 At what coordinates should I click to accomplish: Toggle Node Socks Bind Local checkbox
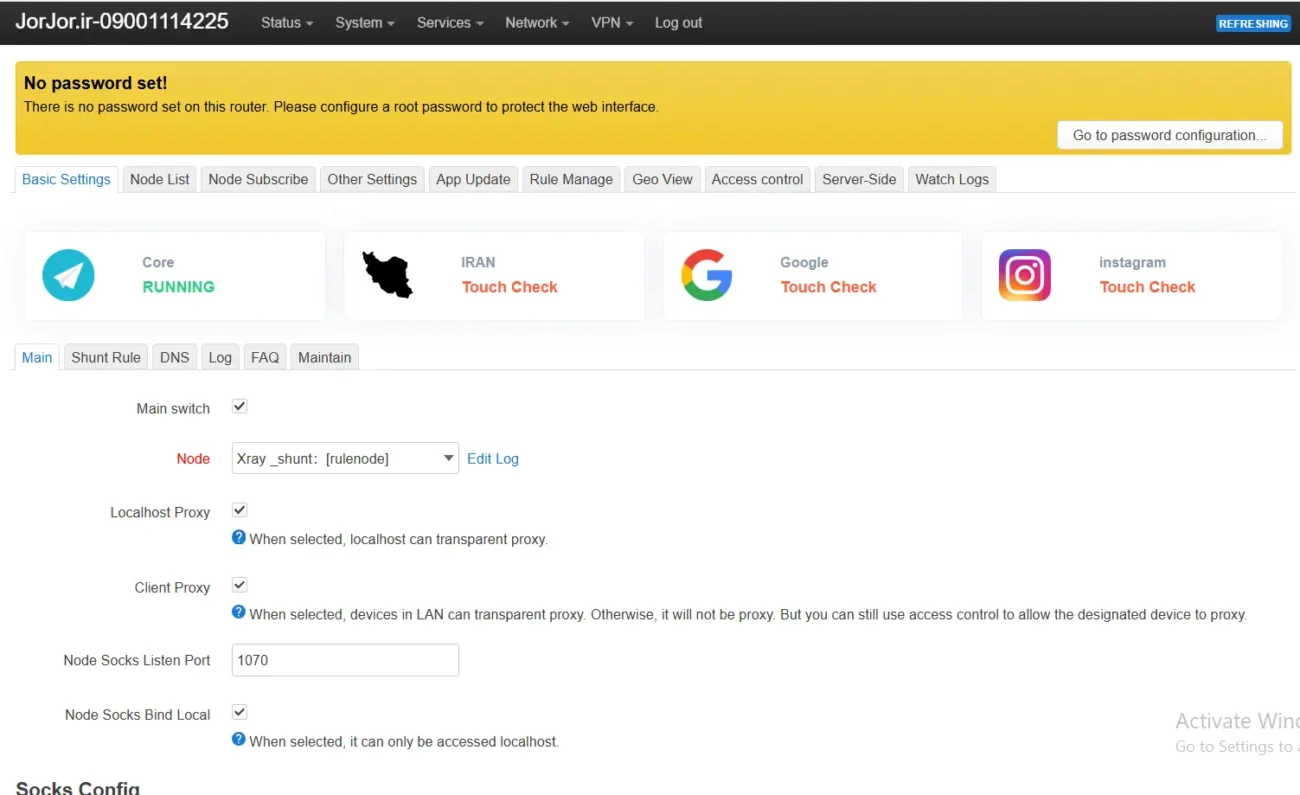[x=239, y=713]
